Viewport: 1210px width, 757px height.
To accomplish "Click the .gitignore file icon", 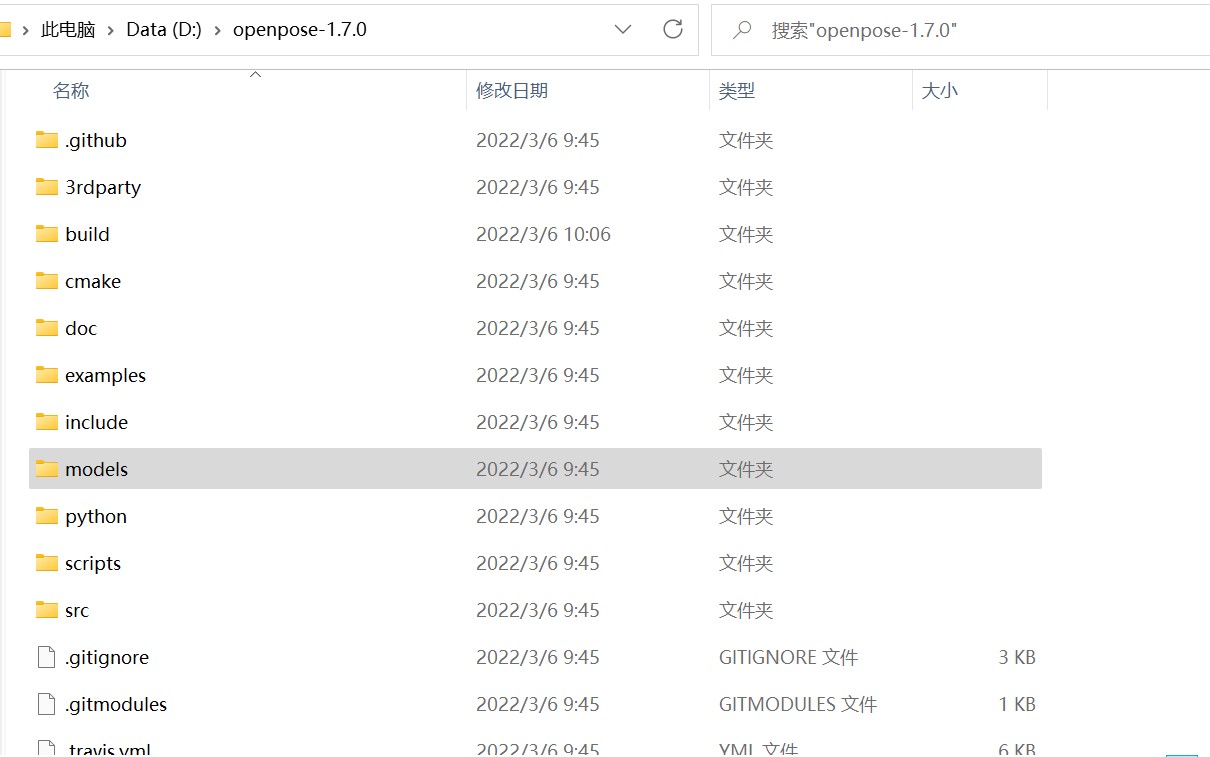I will coord(44,657).
